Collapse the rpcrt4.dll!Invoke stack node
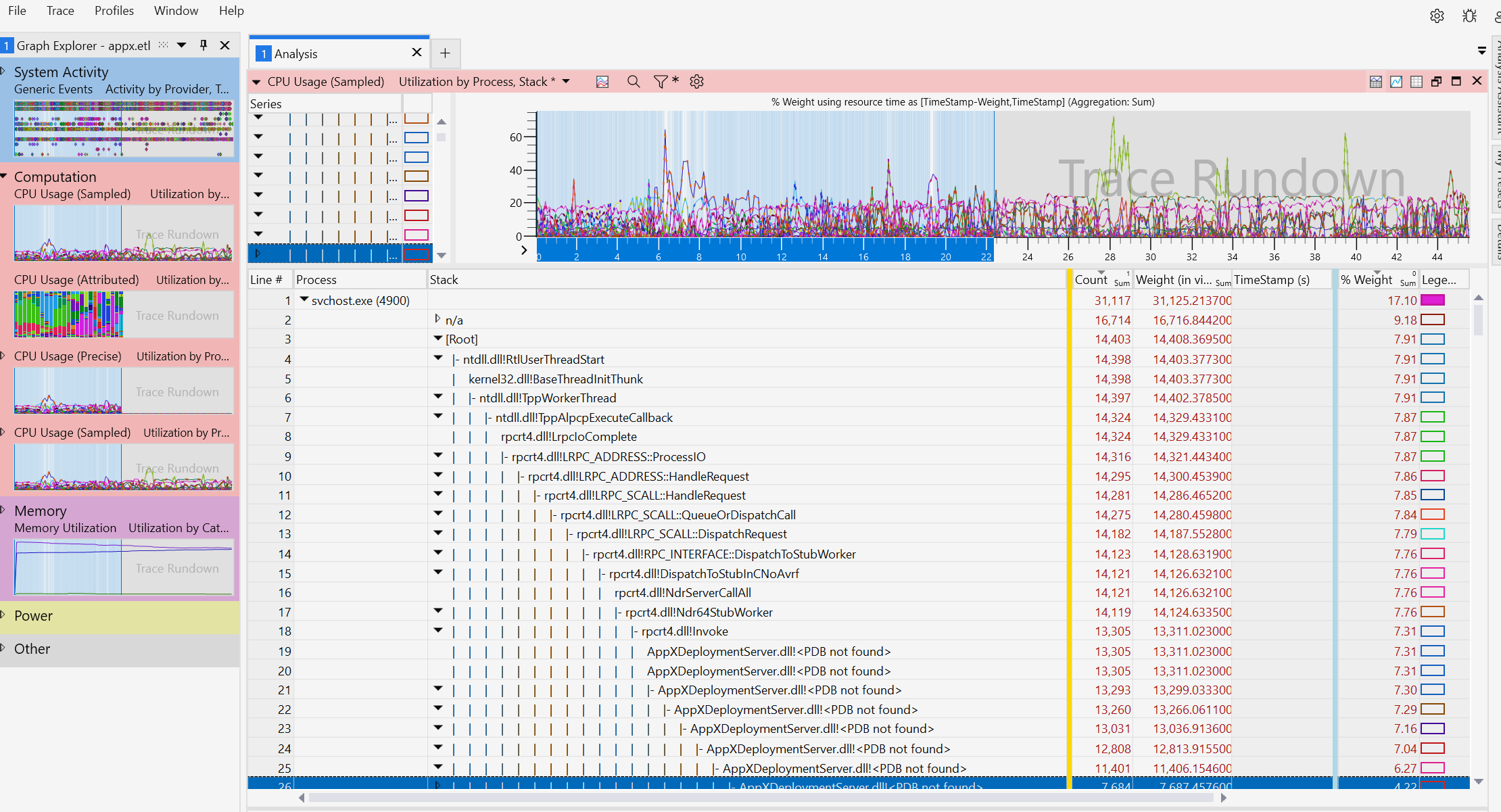The image size is (1501, 812). point(438,630)
